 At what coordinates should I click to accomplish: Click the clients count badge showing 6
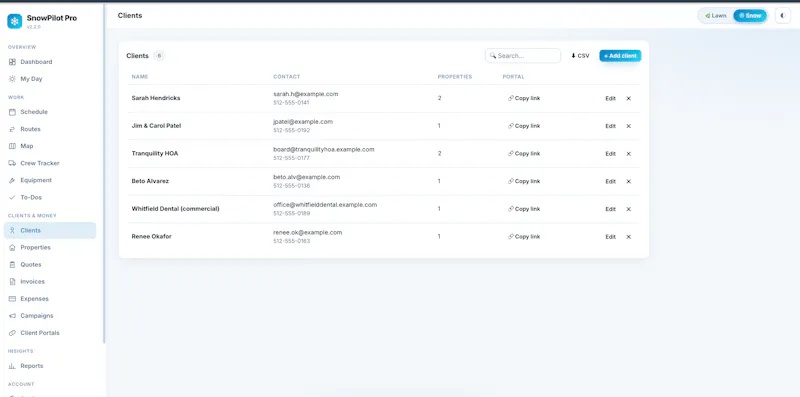pyautogui.click(x=159, y=56)
